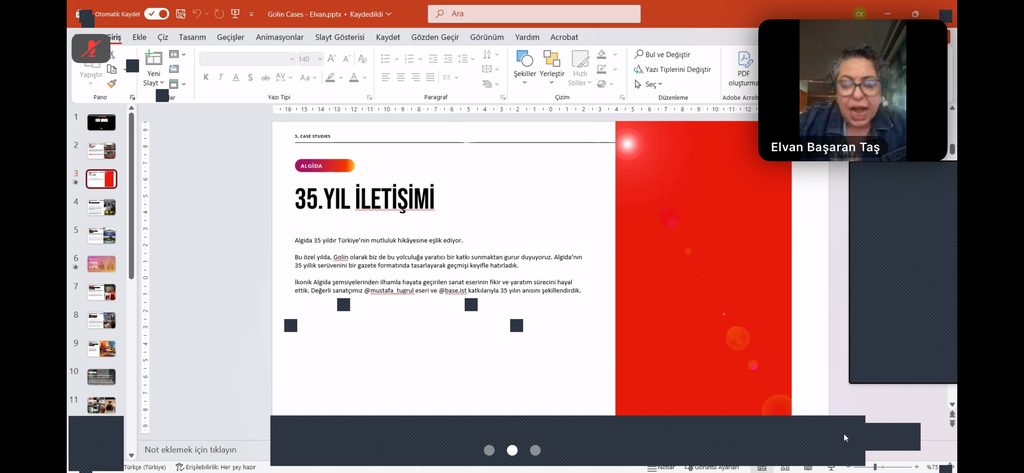
Task: Apply bold formatting with K button
Action: pos(206,77)
